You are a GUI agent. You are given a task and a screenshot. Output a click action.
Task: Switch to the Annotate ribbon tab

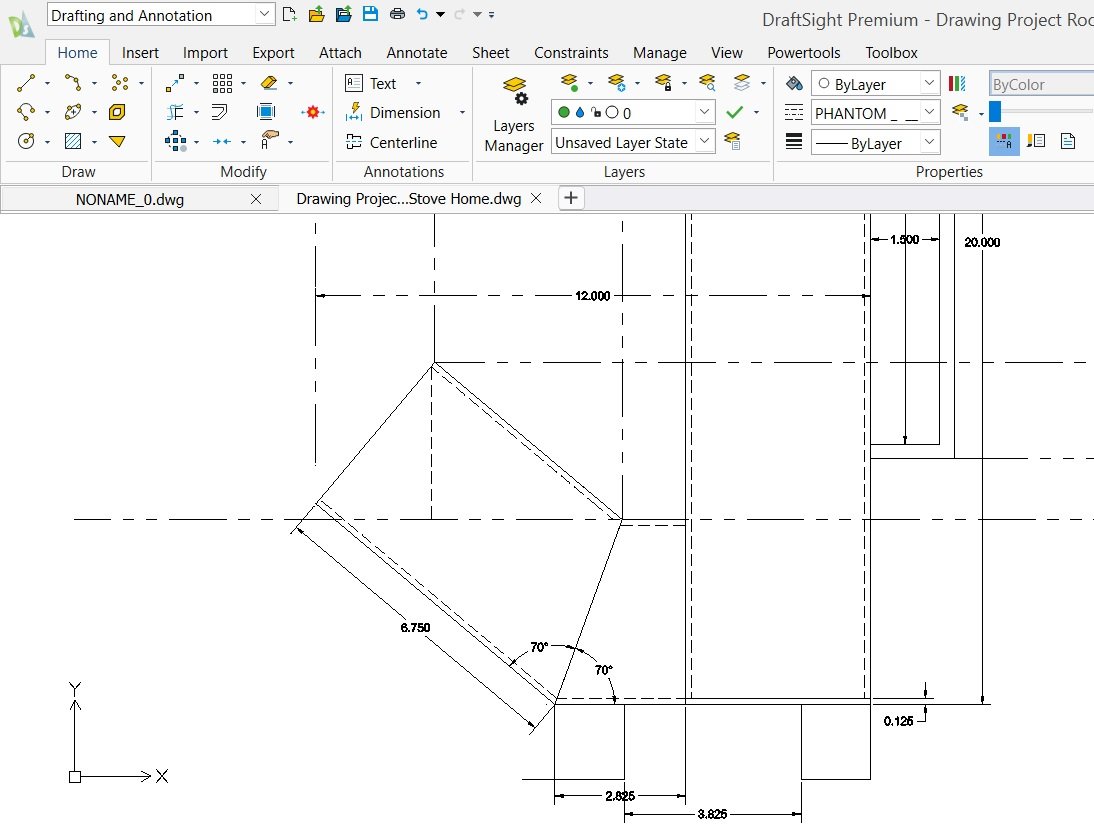tap(417, 53)
